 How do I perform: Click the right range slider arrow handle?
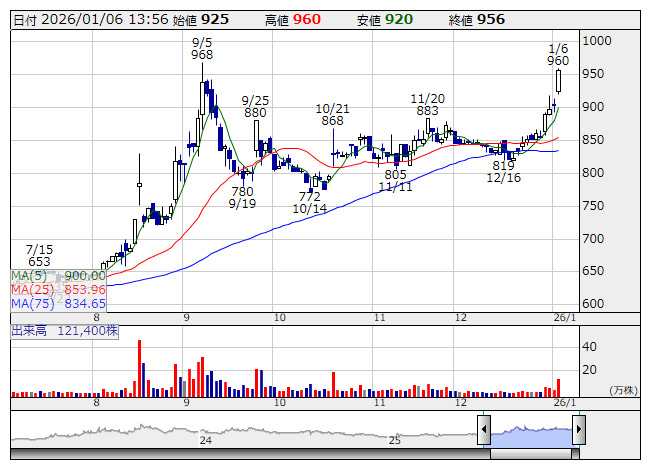(579, 429)
